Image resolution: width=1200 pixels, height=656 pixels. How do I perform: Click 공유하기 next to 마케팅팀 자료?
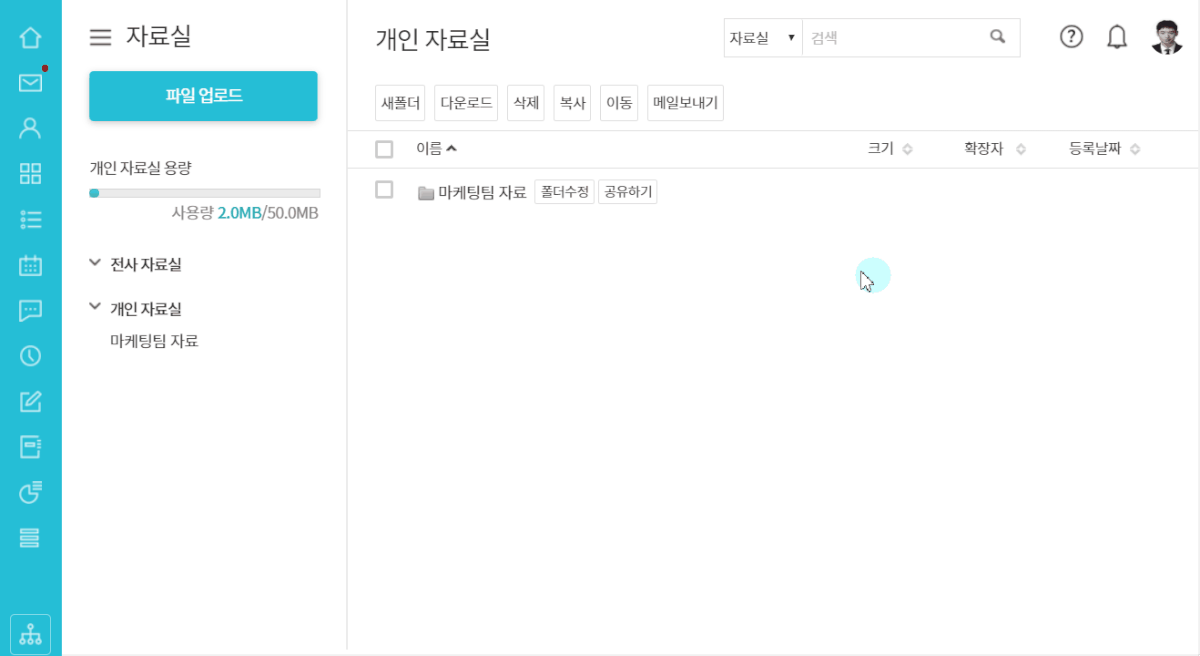point(628,192)
